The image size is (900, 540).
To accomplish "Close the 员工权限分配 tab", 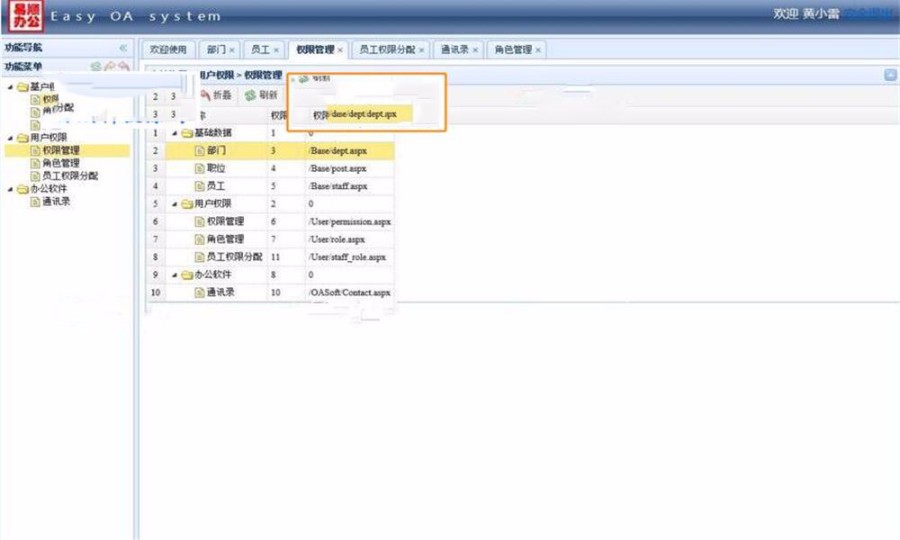I will point(422,50).
